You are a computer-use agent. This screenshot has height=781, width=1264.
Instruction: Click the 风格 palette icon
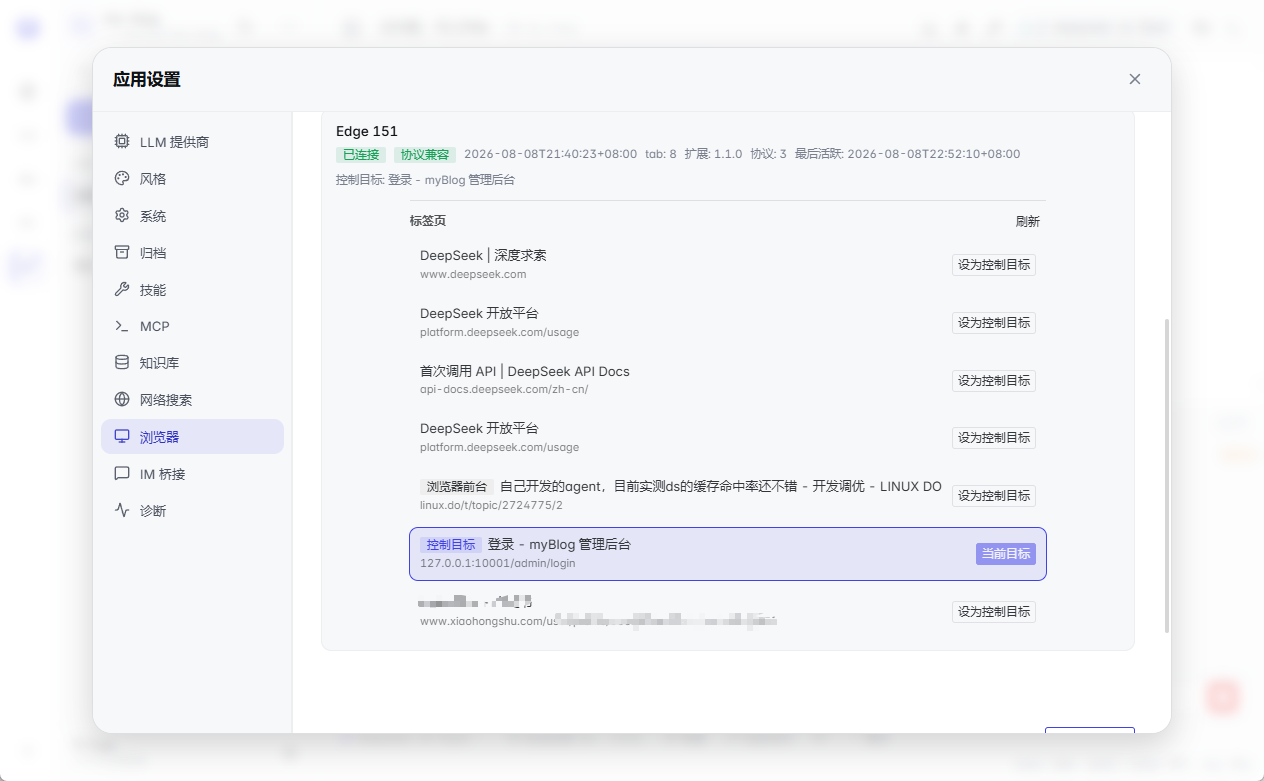[x=122, y=179]
